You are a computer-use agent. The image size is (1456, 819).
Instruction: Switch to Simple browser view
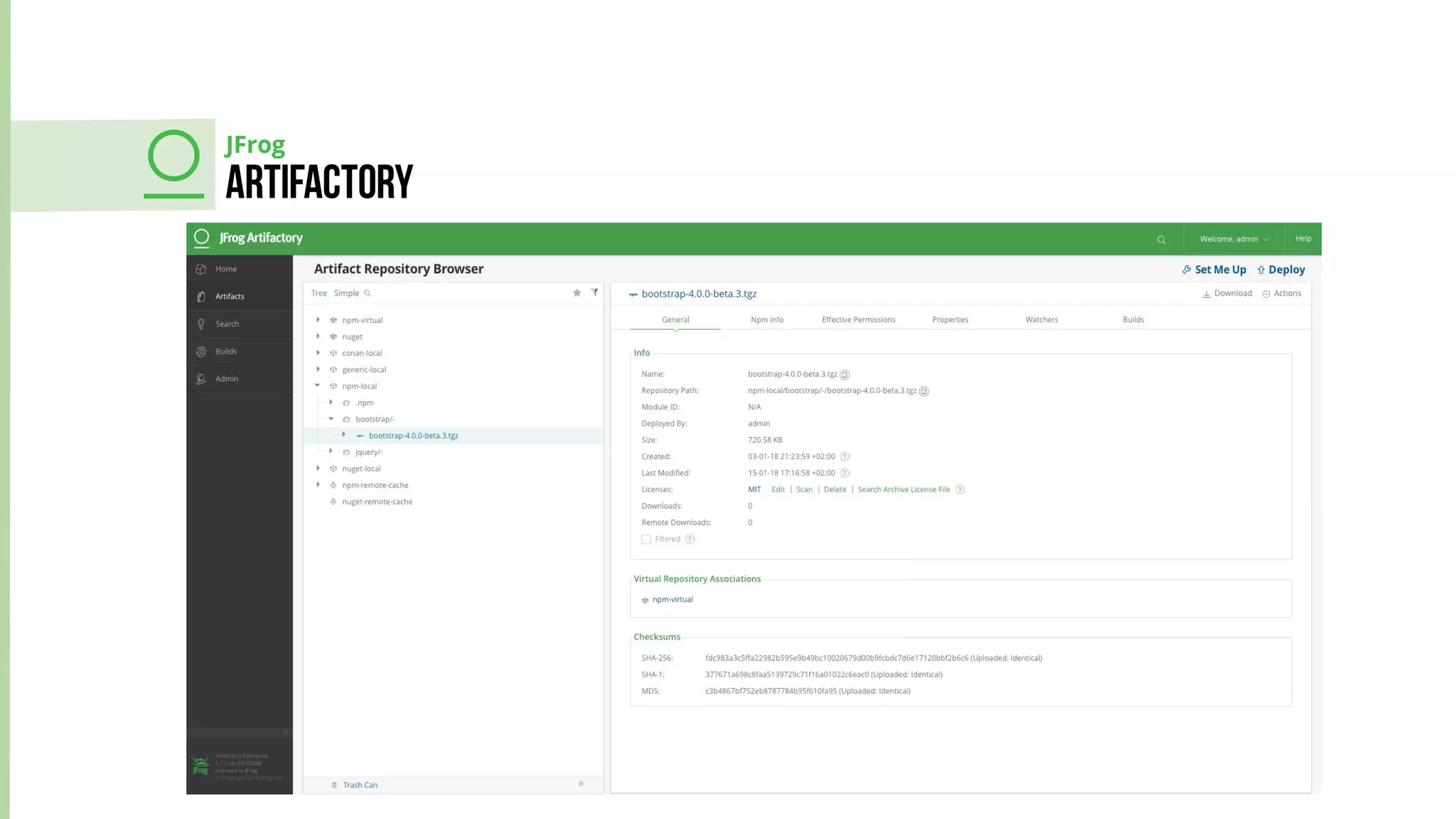coord(346,293)
